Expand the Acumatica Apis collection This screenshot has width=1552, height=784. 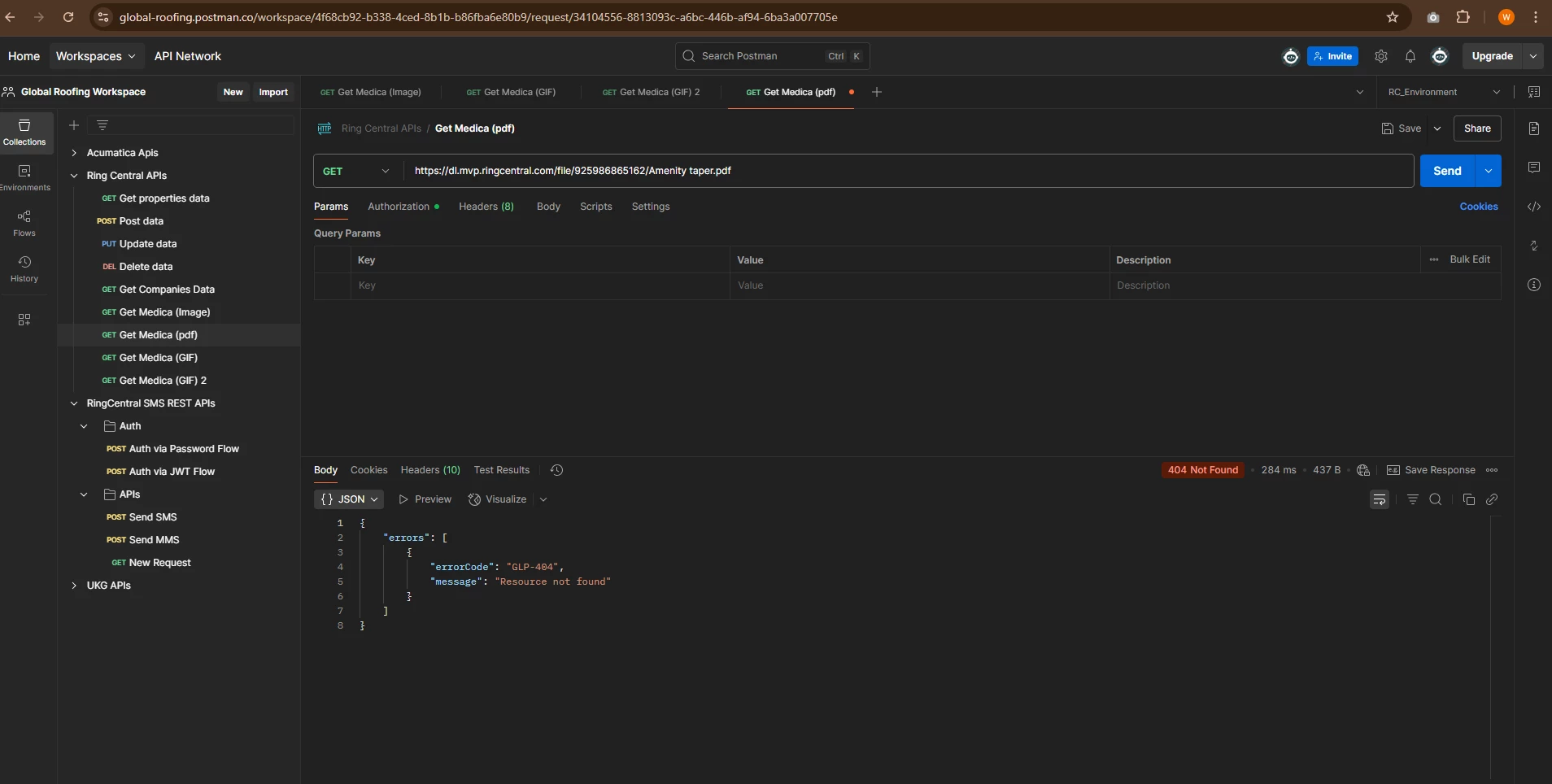(74, 153)
